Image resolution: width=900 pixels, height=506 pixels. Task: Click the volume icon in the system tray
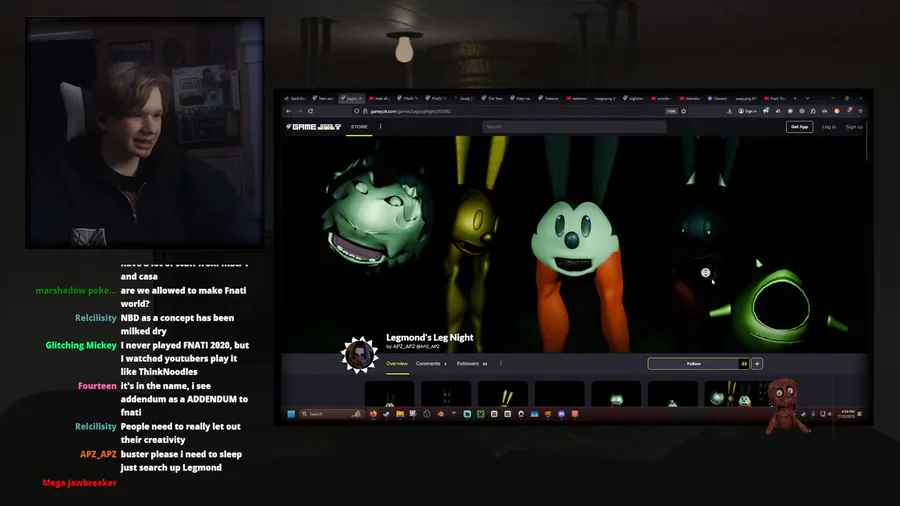[x=829, y=414]
